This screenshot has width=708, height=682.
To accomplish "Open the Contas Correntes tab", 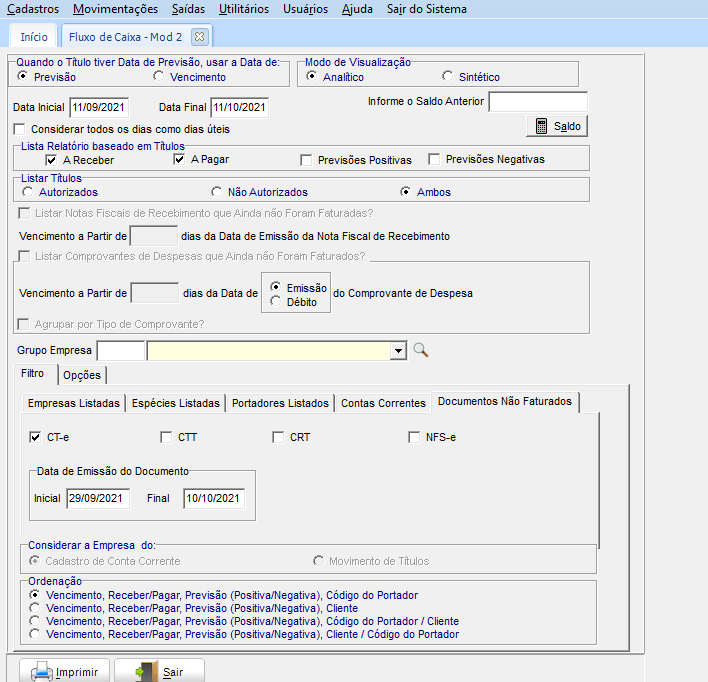I will [x=383, y=403].
